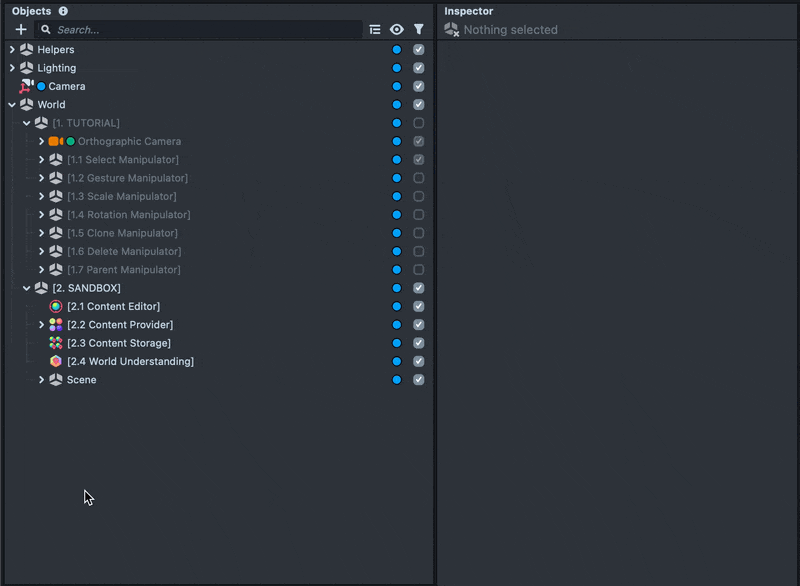Viewport: 800px width, 586px height.
Task: Expand the [2.2 Content Provider] node
Action: 41,325
